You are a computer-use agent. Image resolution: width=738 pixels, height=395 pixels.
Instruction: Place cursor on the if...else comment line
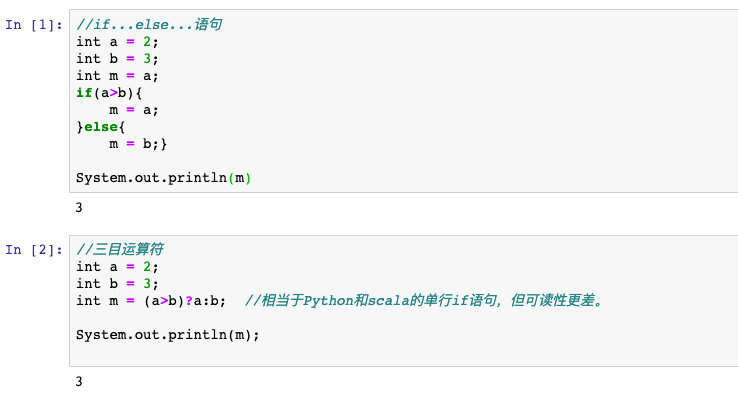149,24
